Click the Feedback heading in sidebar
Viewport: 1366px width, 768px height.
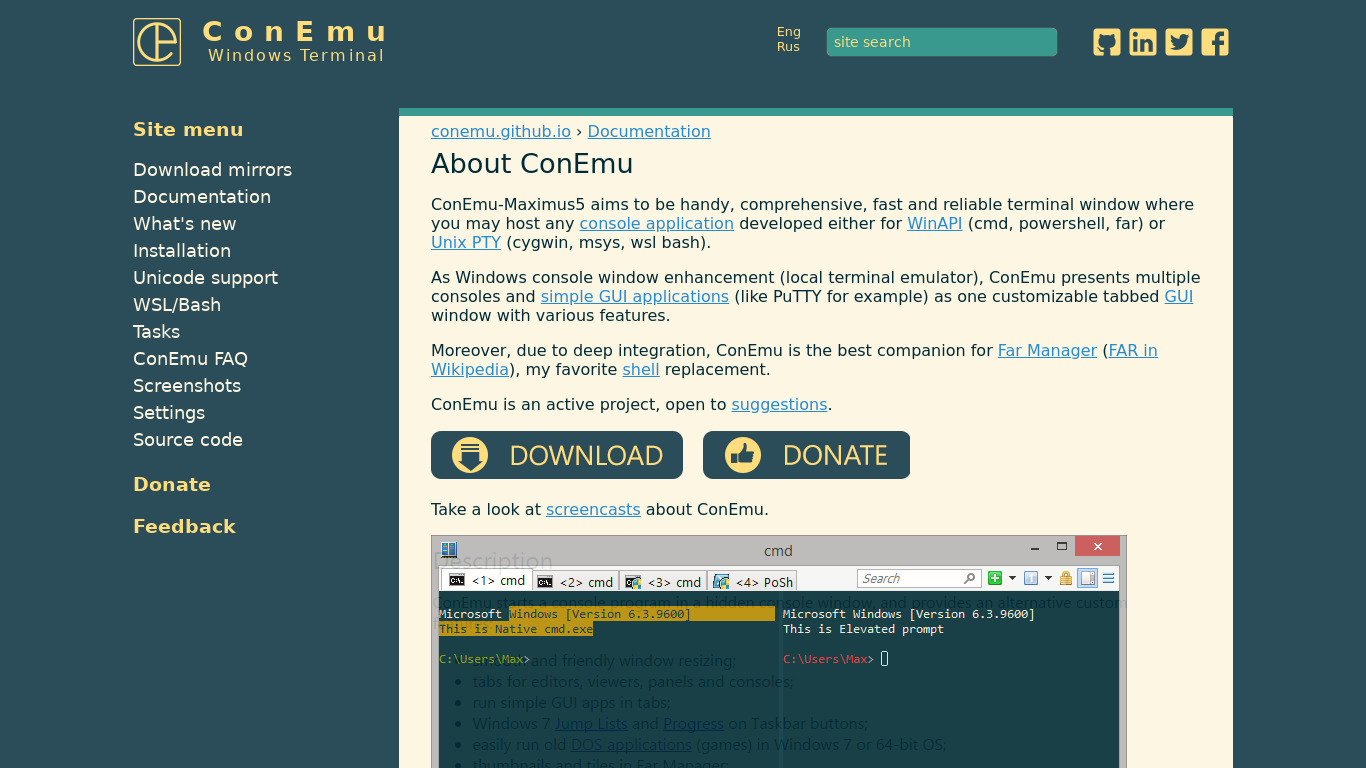184,527
